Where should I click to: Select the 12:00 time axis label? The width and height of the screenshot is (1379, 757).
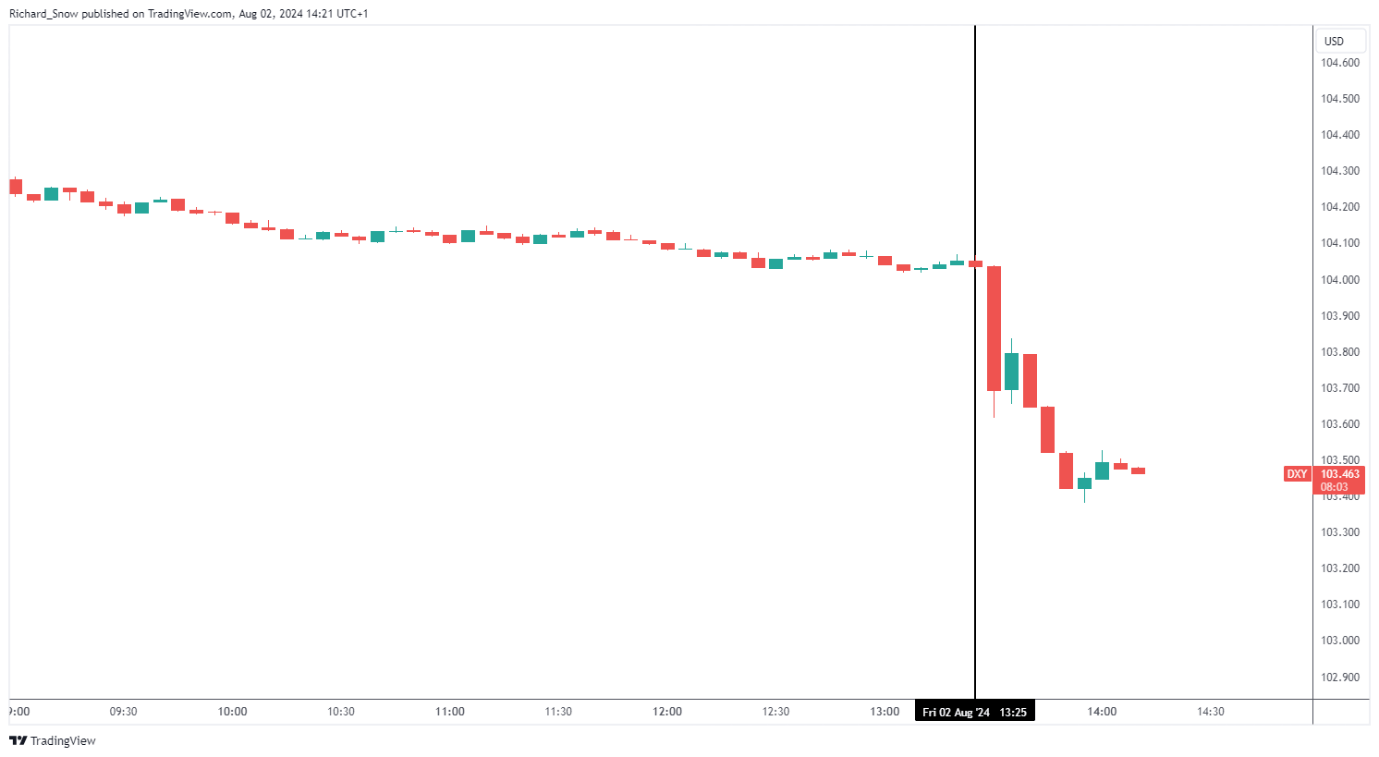pos(667,712)
